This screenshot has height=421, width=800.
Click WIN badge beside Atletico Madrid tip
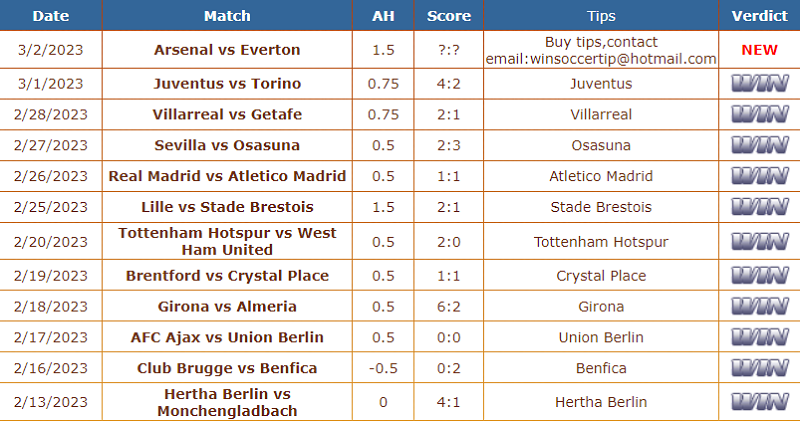point(760,176)
